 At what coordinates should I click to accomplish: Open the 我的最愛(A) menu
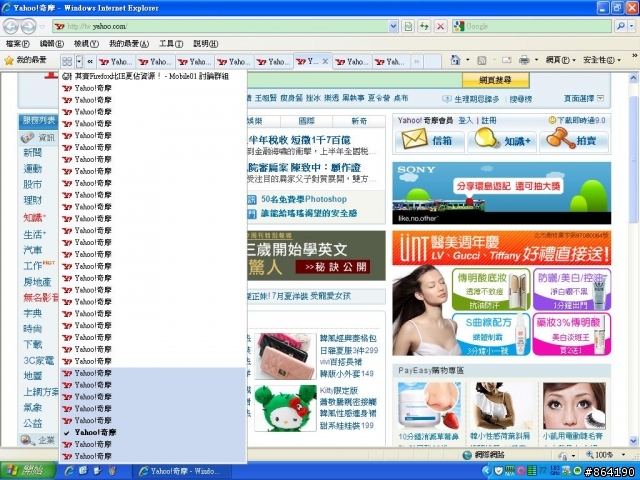(129, 44)
